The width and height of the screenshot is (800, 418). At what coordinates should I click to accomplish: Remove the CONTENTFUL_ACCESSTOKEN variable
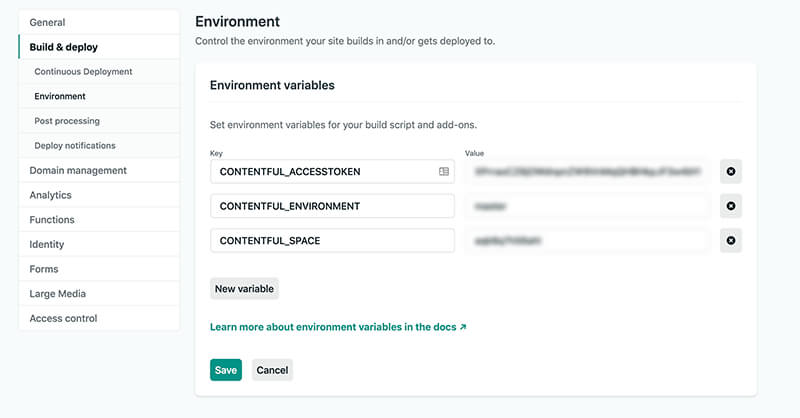pos(730,172)
